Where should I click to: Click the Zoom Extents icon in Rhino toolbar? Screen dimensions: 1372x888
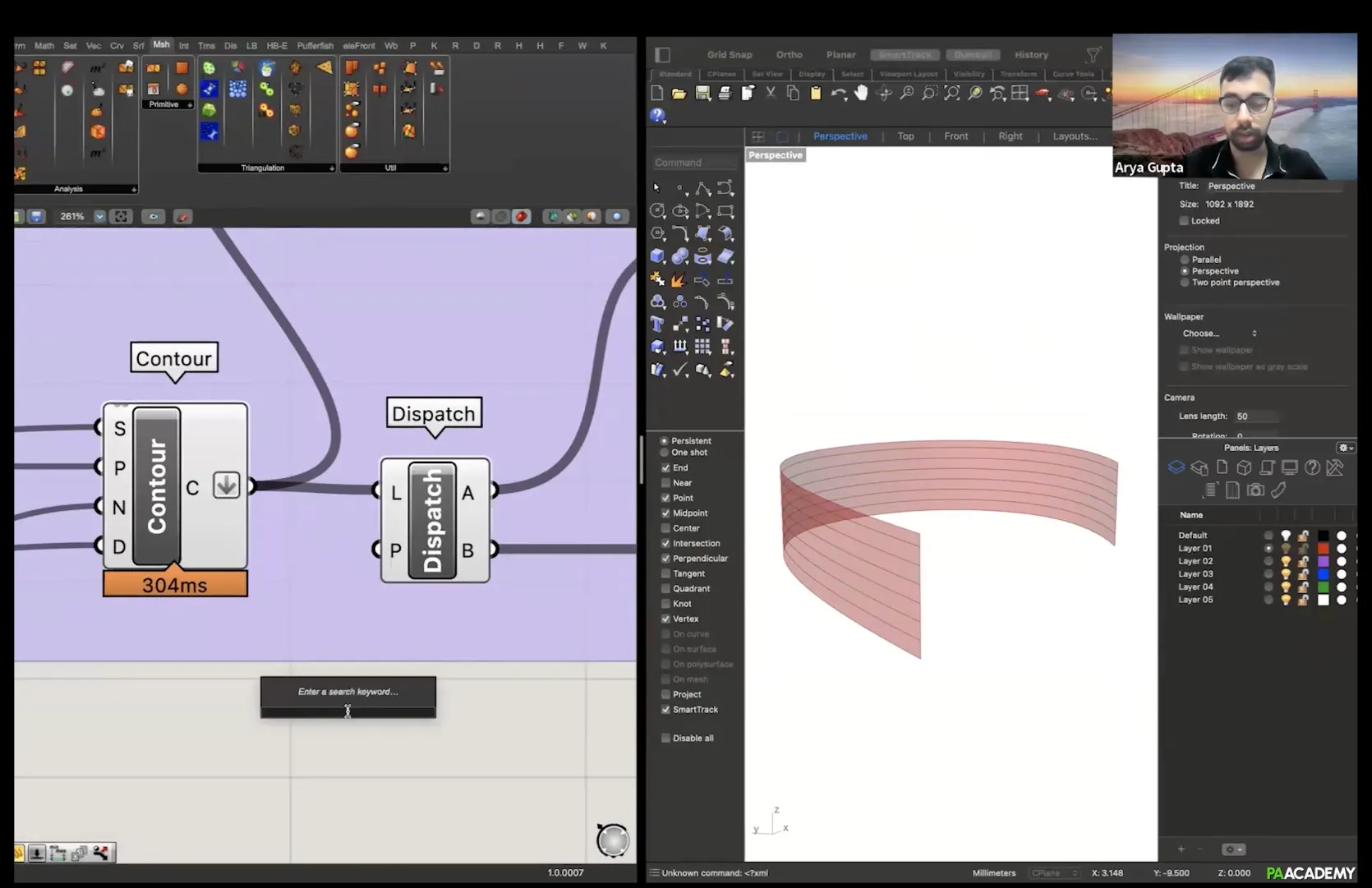[951, 94]
